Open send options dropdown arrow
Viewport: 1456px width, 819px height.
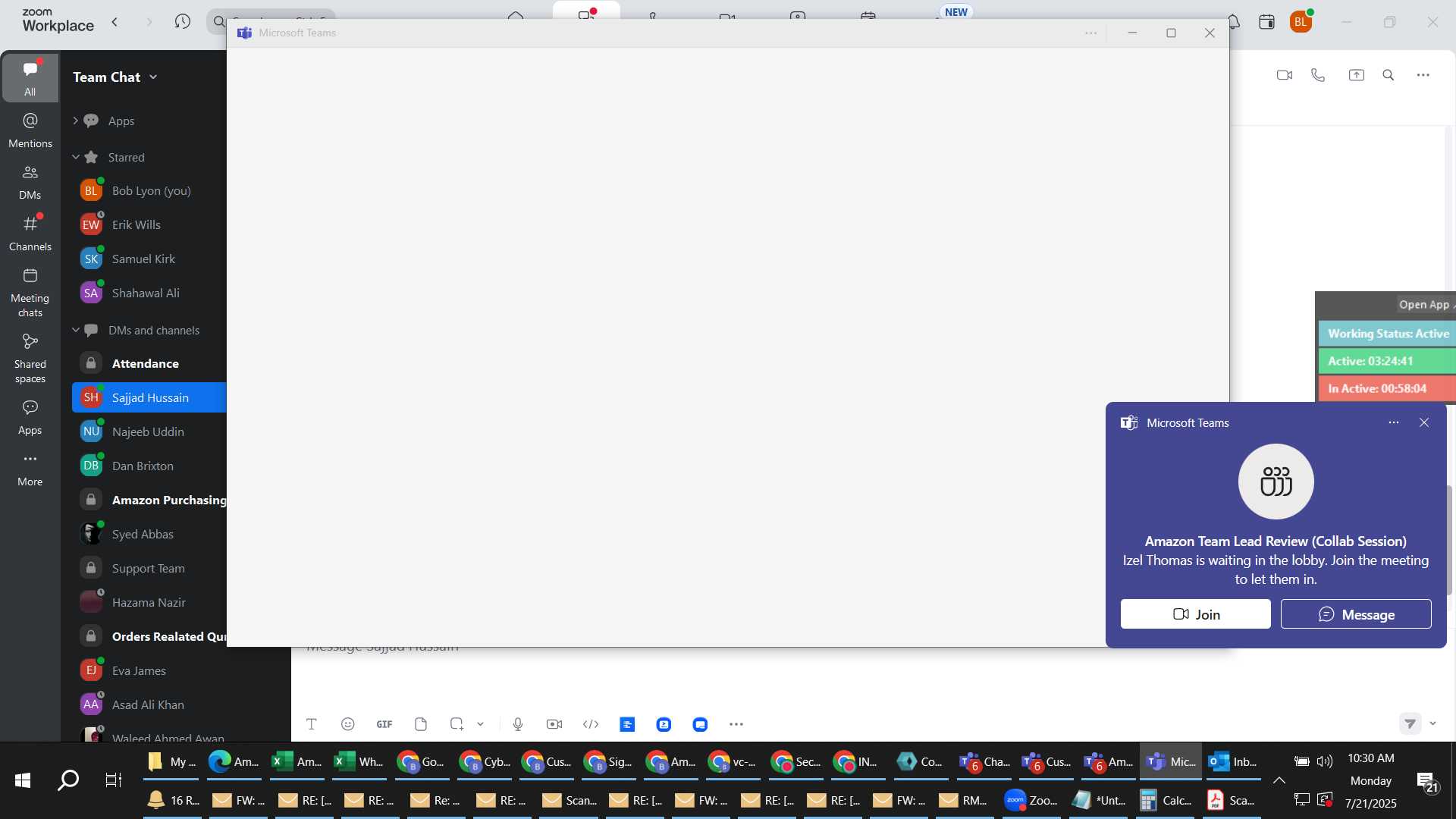tap(1432, 723)
